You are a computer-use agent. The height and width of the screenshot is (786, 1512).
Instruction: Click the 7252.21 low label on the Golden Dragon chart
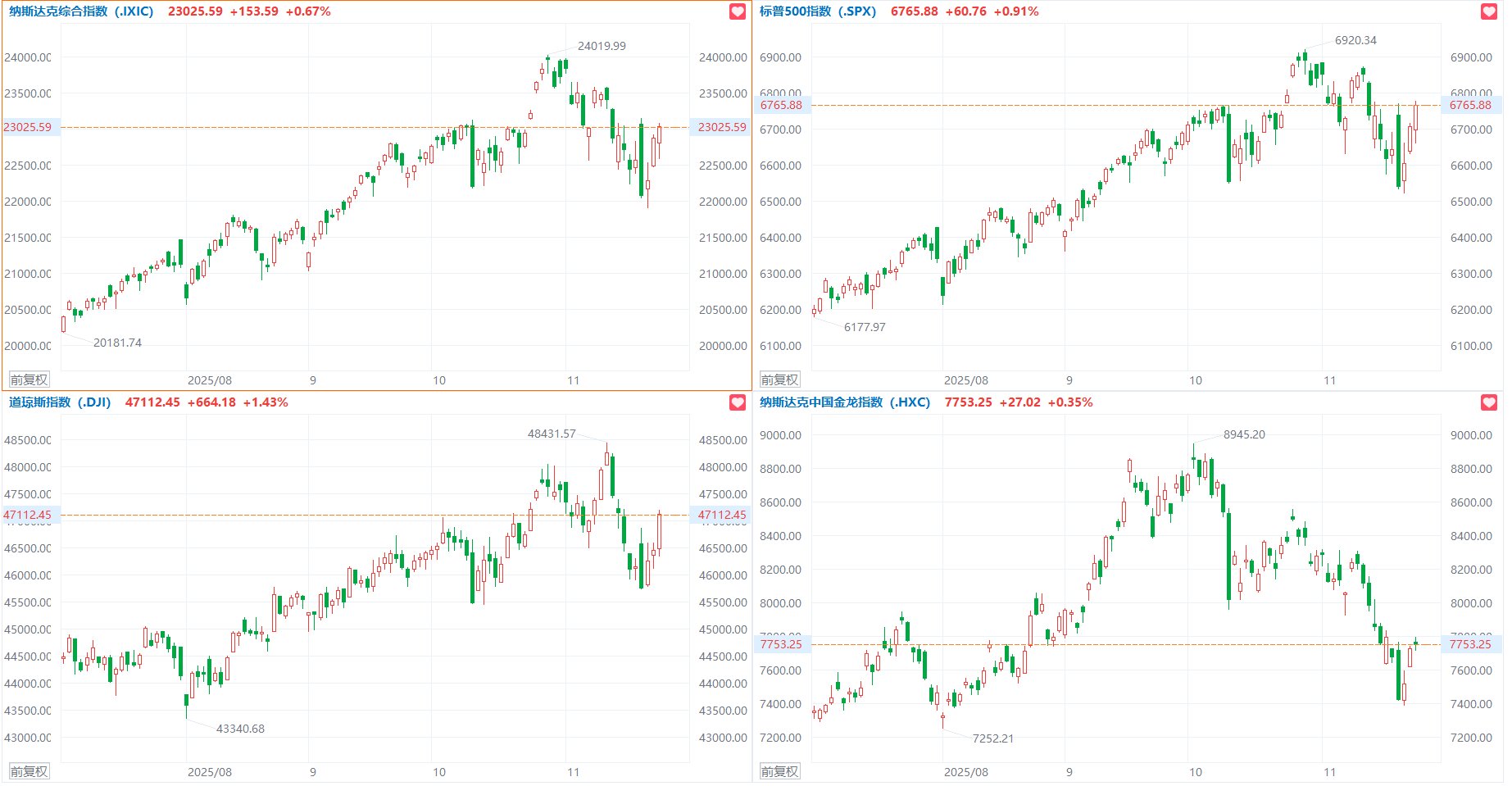click(992, 738)
